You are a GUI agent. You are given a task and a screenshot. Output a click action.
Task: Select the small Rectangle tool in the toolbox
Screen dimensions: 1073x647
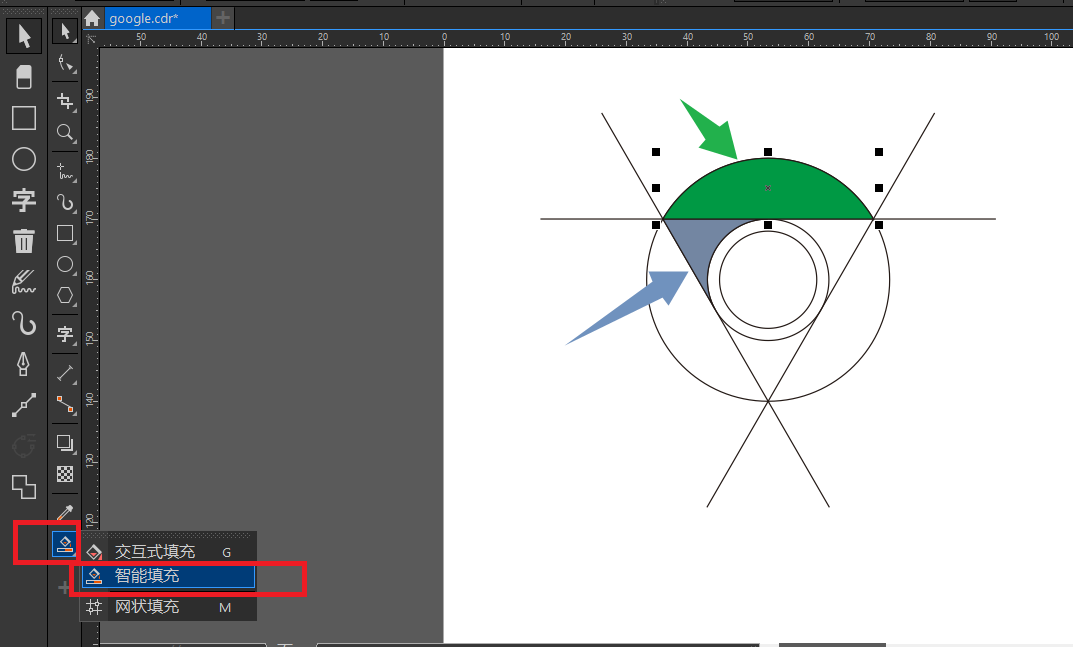pos(65,233)
